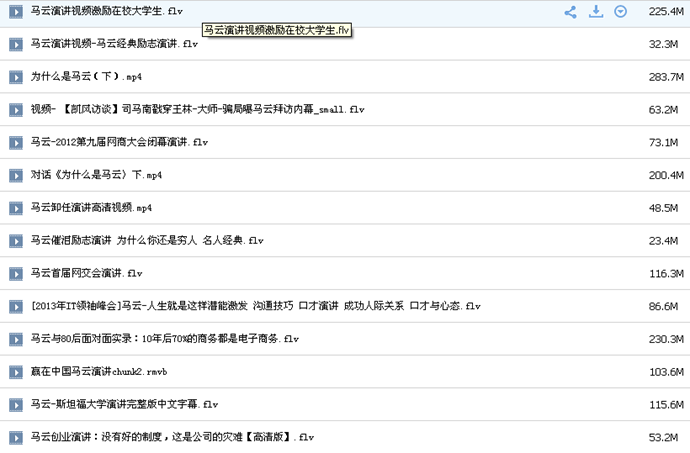Click the 63.2M size value
690x453 pixels.
(x=663, y=110)
